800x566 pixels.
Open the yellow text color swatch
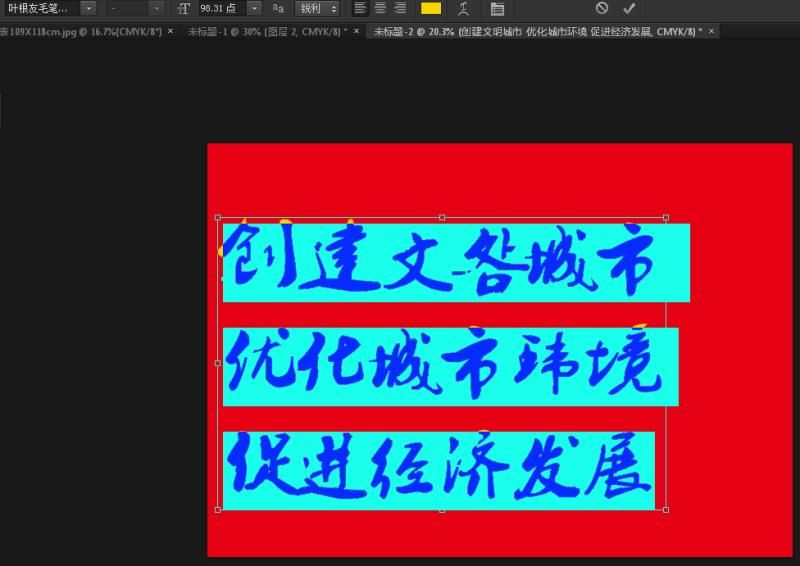tap(431, 8)
